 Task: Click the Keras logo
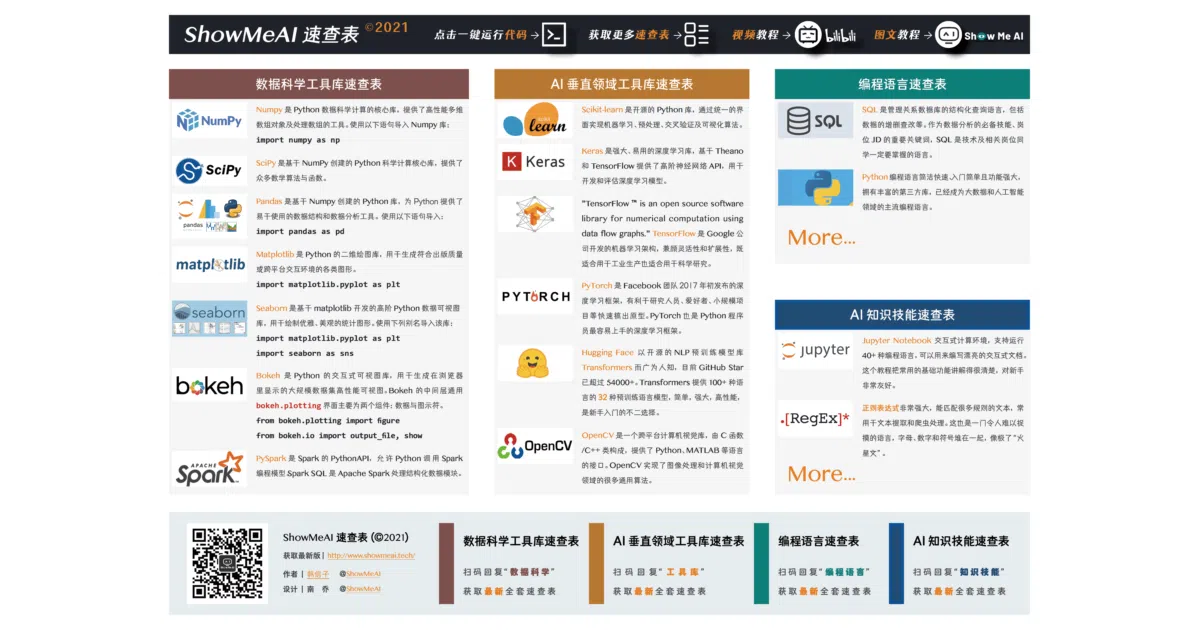pyautogui.click(x=535, y=161)
